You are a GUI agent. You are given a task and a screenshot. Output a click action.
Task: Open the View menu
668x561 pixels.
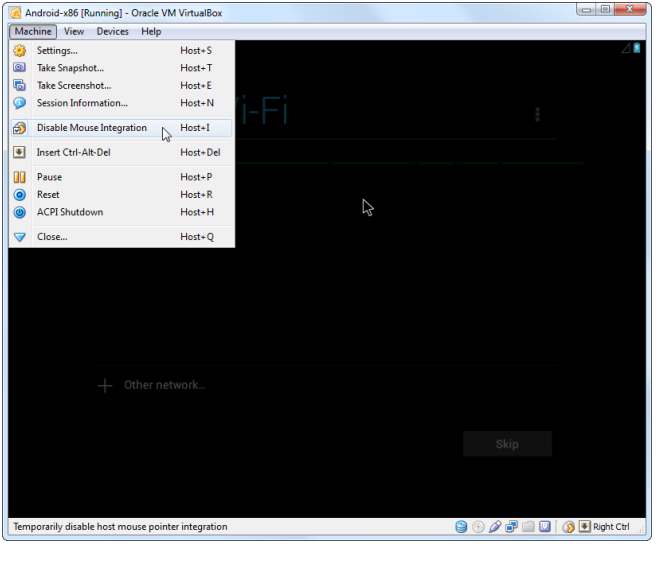74,32
